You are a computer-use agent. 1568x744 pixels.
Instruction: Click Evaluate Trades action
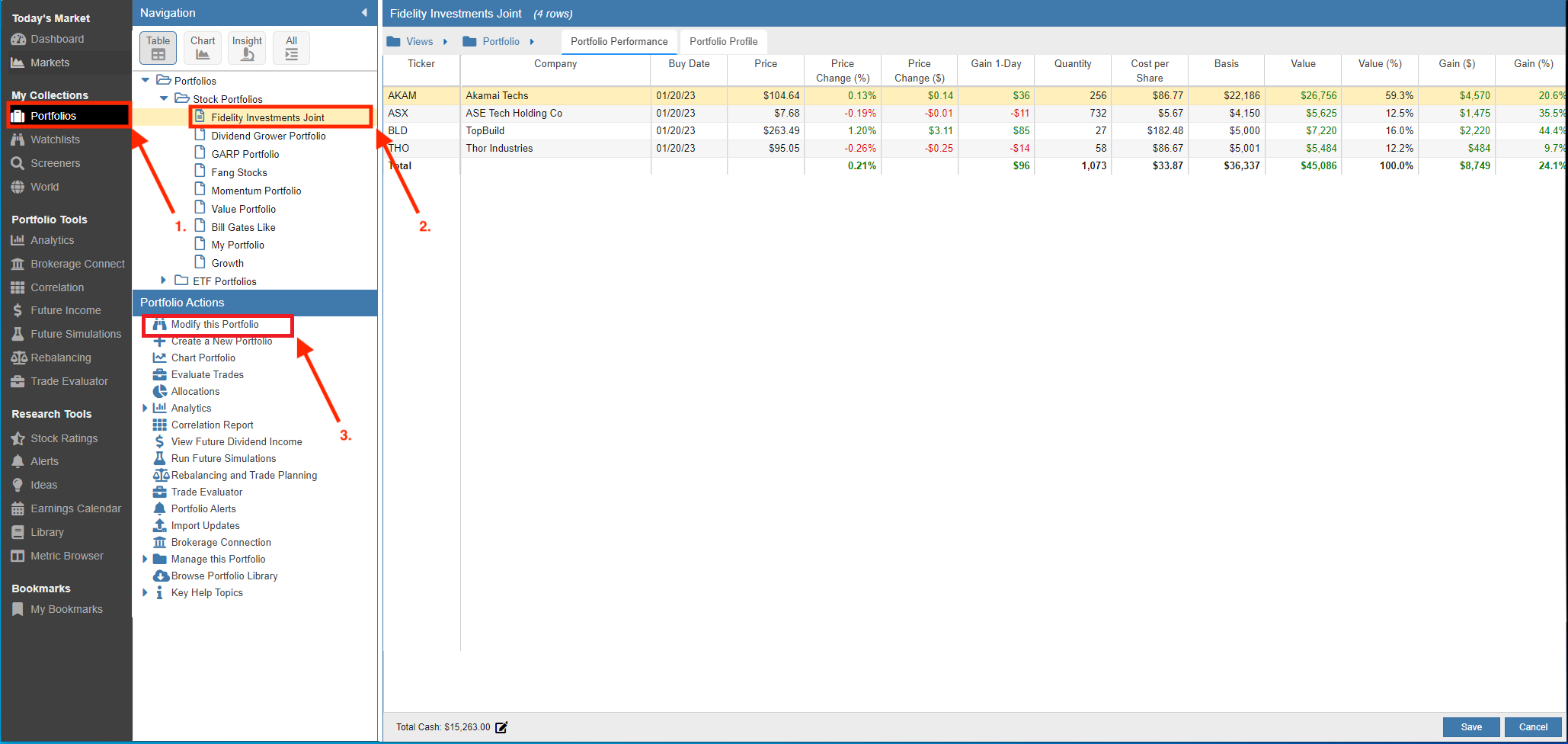click(x=207, y=374)
